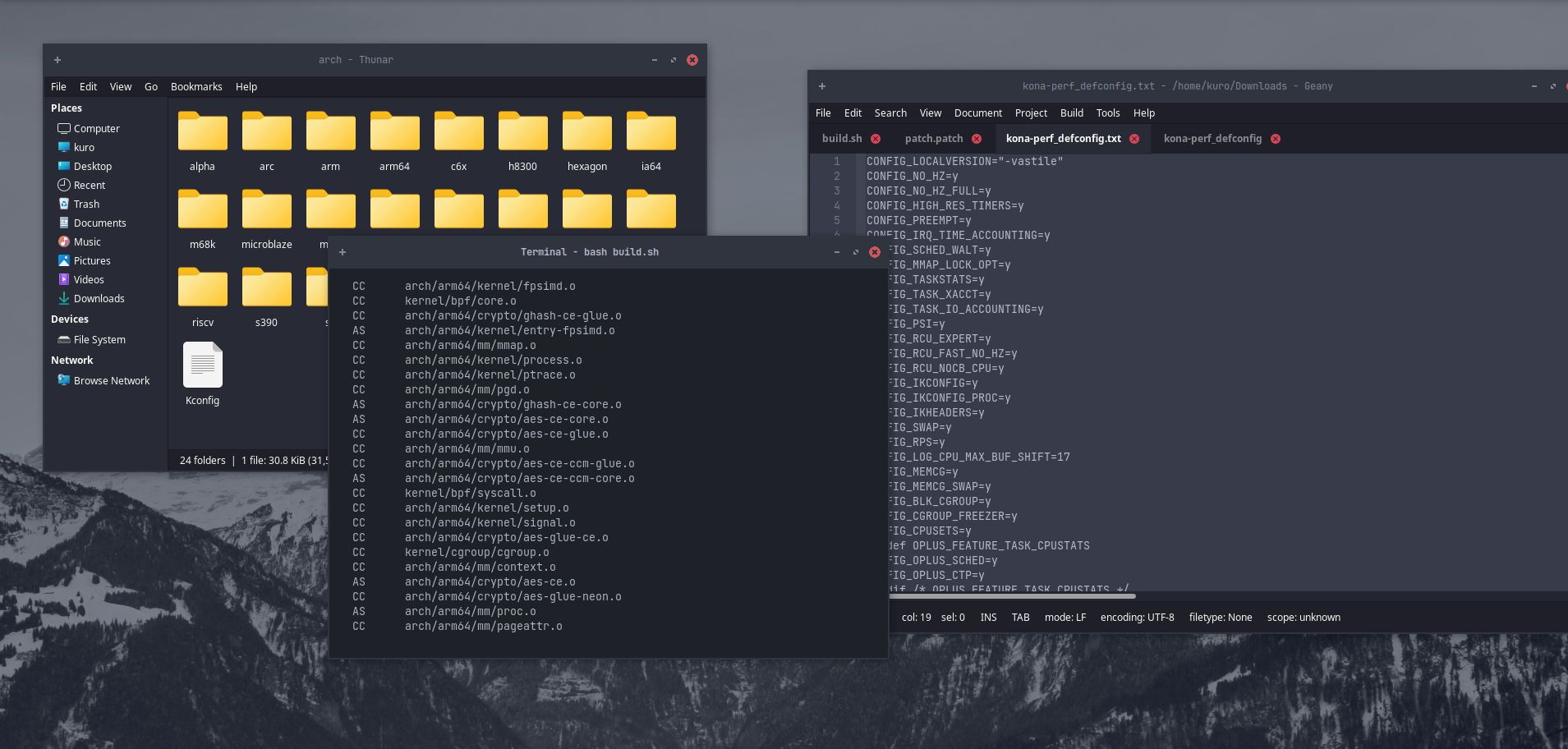The image size is (1568, 749).
Task: Open Thunar Go menu
Action: (151, 86)
